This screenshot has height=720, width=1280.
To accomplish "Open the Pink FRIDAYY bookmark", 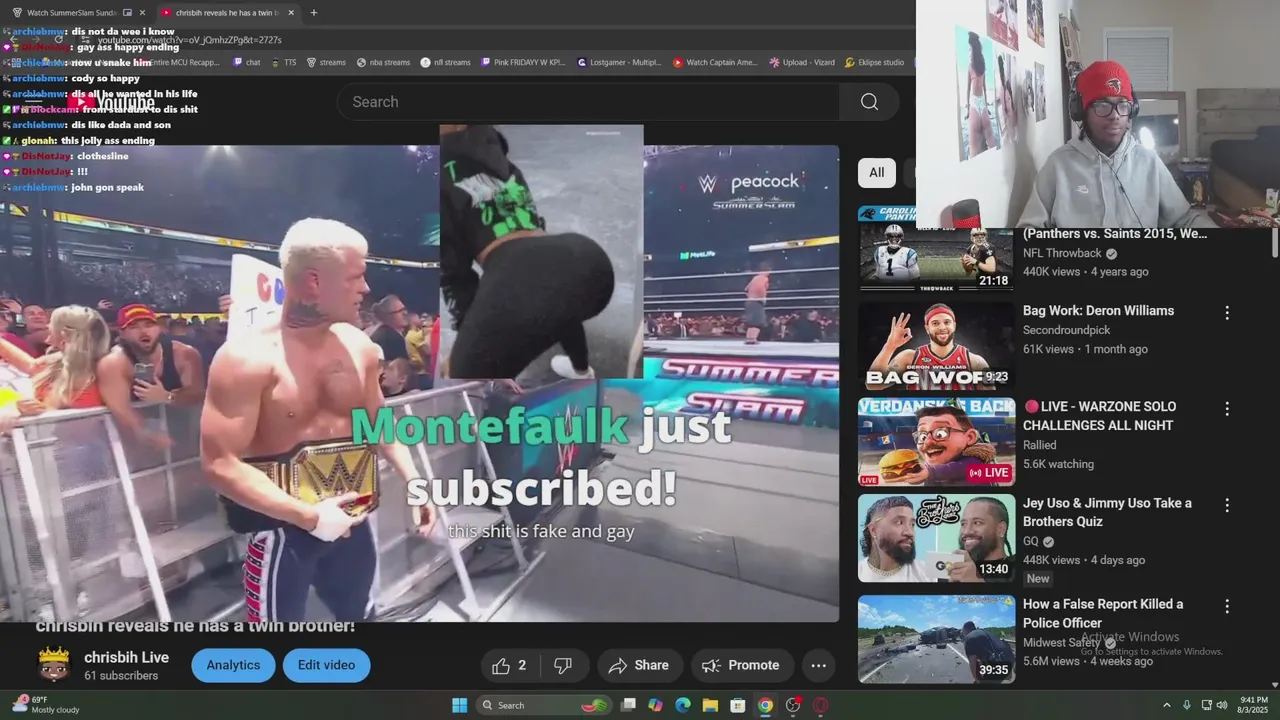I will 522,62.
